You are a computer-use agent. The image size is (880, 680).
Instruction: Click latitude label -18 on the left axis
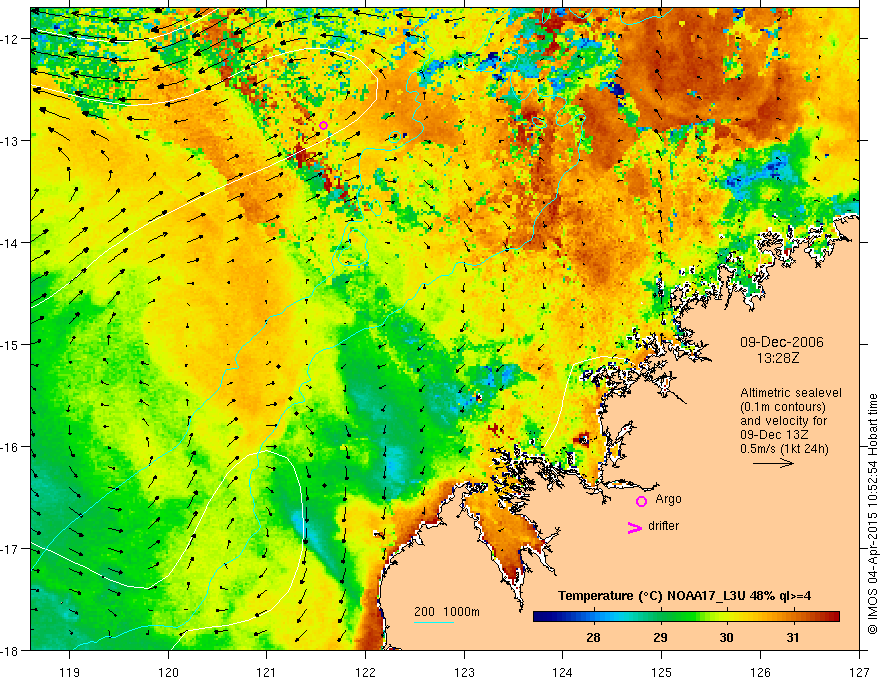11,650
